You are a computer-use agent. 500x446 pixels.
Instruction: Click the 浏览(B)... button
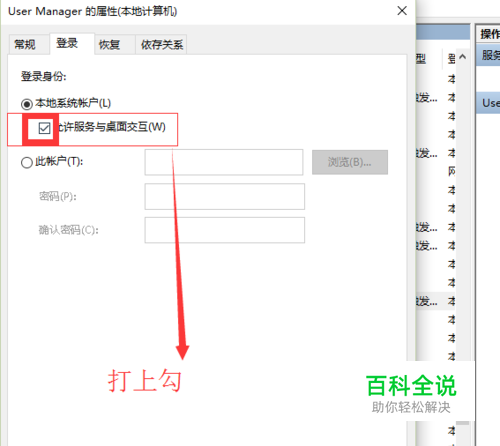[350, 162]
